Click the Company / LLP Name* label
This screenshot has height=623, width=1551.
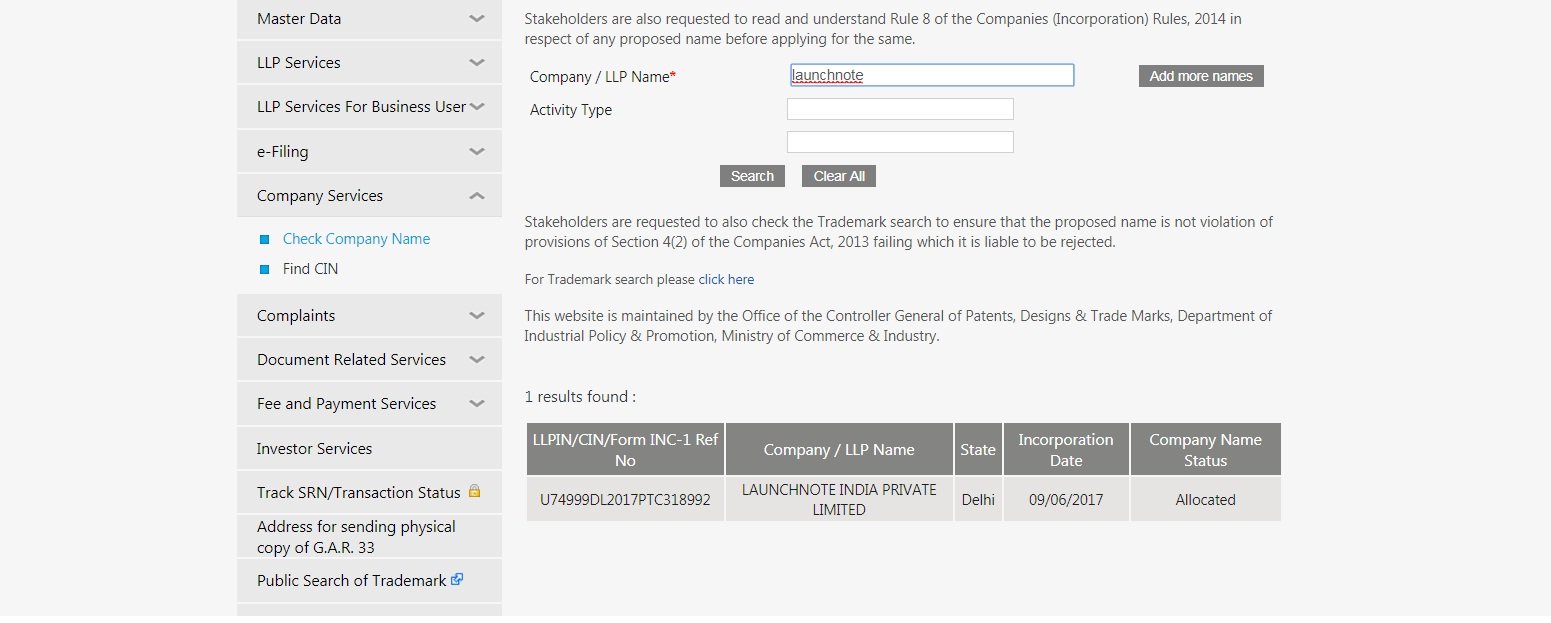click(603, 76)
